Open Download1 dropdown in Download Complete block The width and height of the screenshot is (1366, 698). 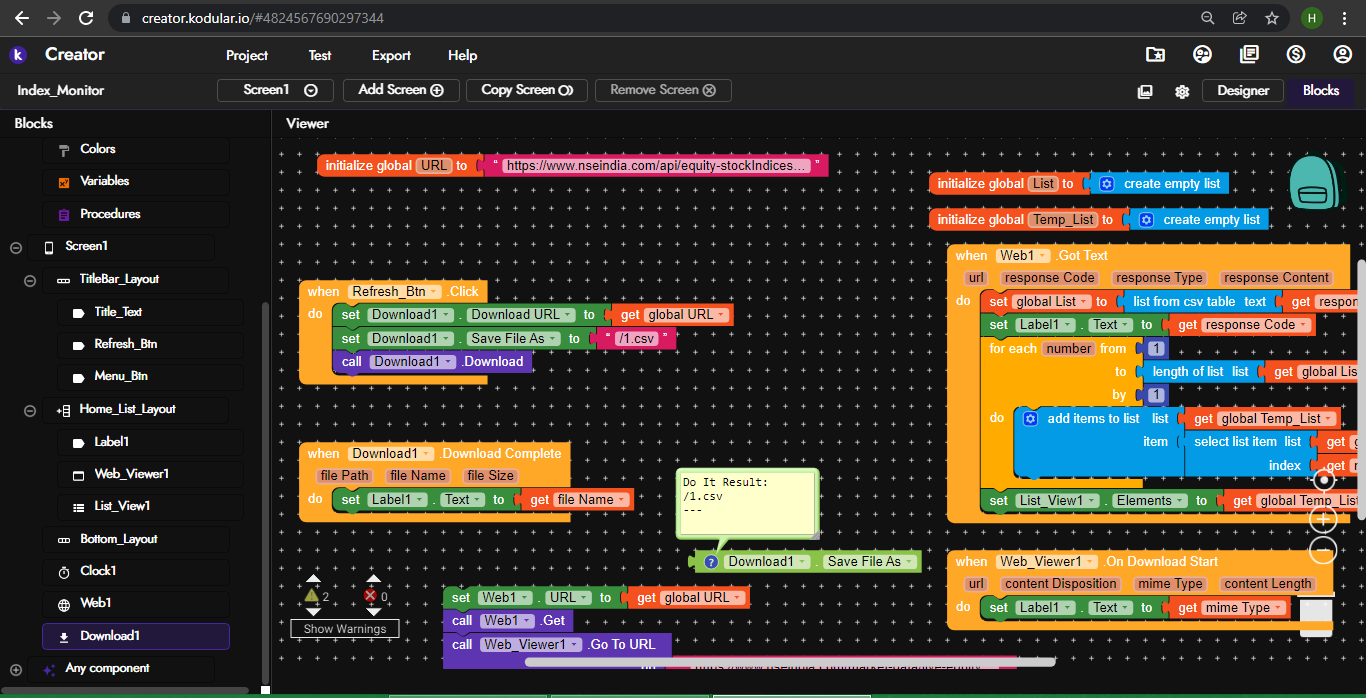tap(392, 454)
